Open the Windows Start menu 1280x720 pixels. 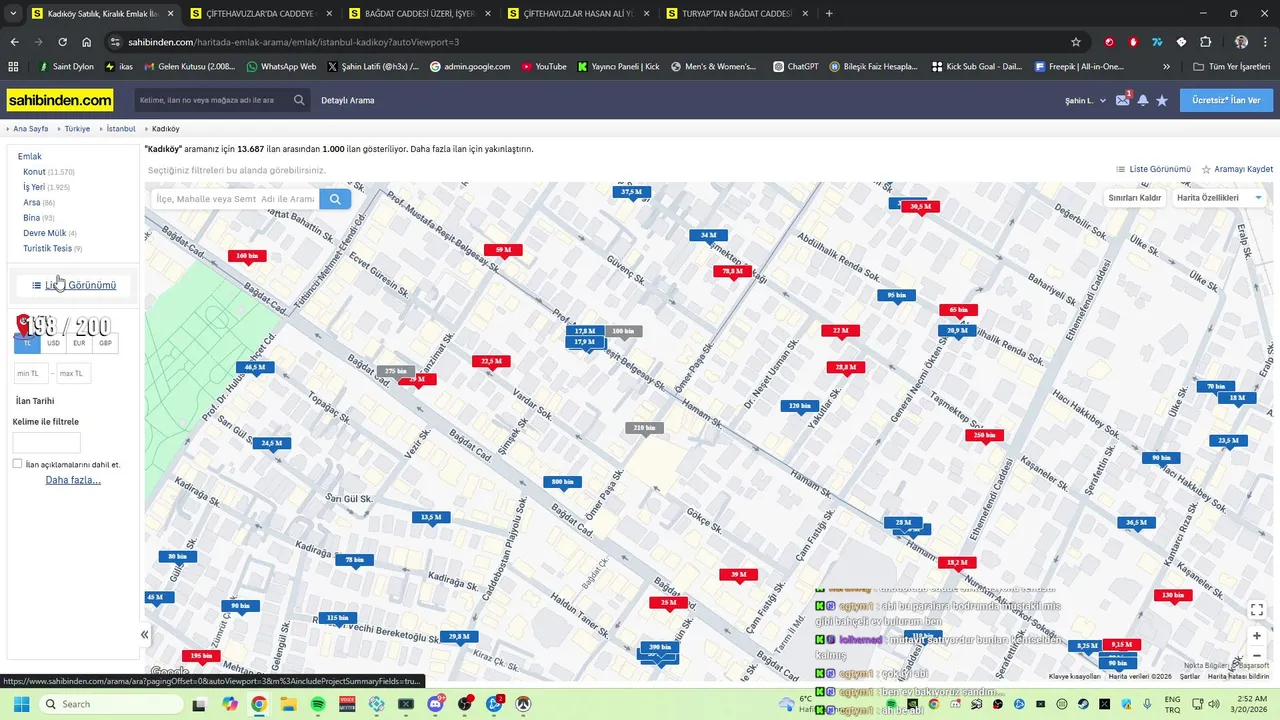pyautogui.click(x=21, y=704)
